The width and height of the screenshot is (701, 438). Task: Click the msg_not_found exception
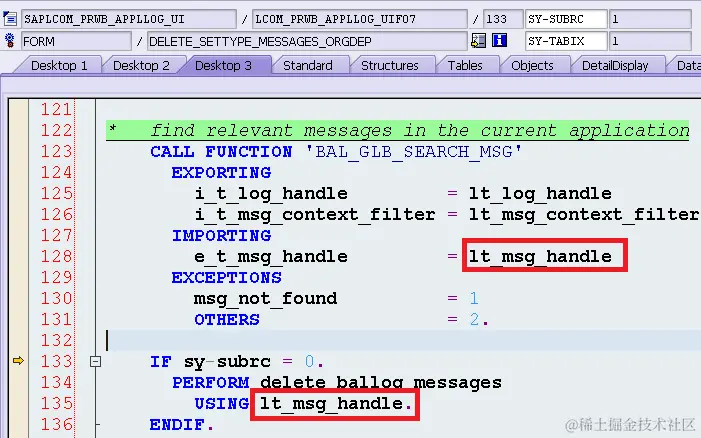click(266, 299)
